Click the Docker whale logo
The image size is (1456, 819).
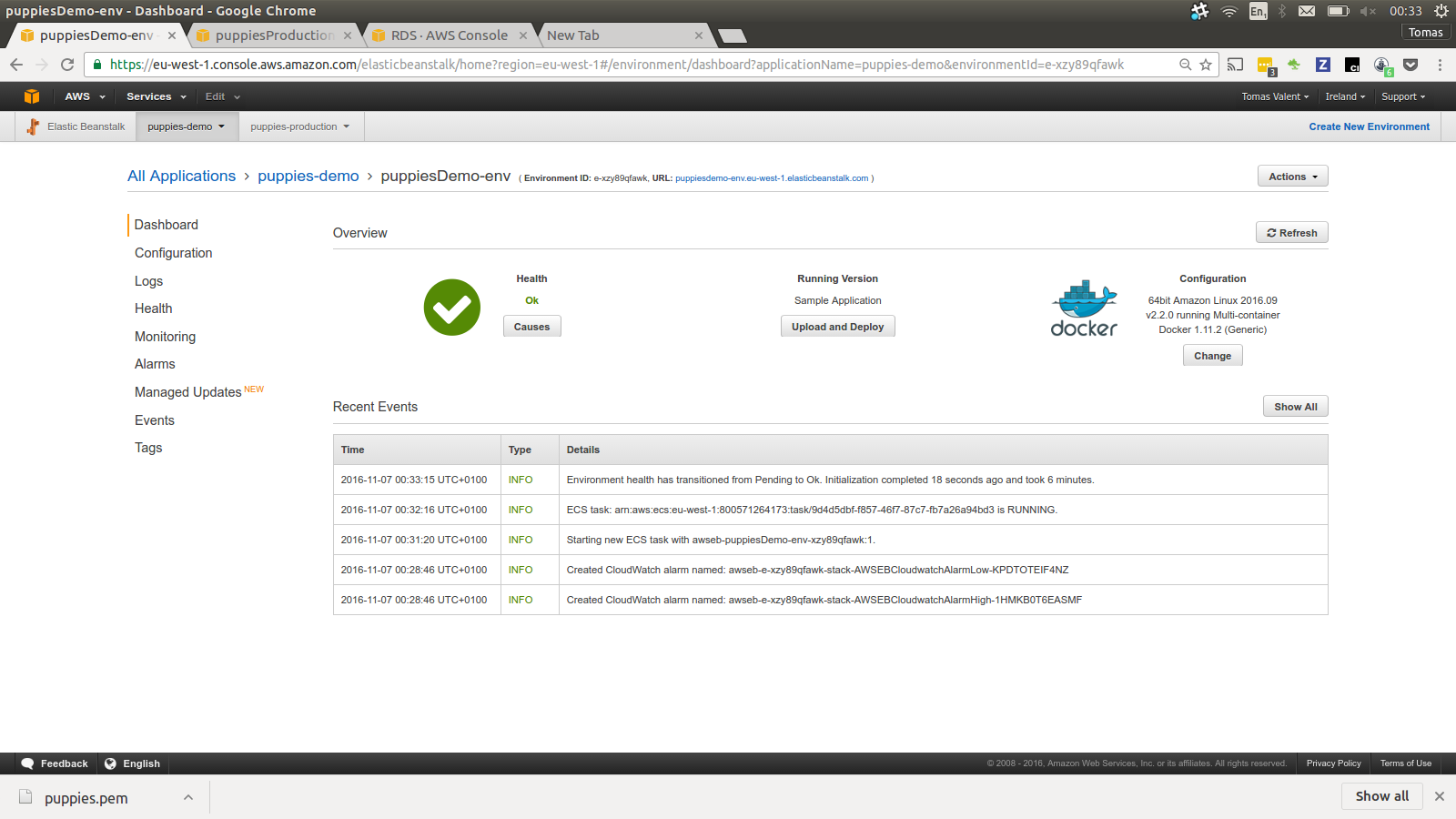pyautogui.click(x=1084, y=308)
